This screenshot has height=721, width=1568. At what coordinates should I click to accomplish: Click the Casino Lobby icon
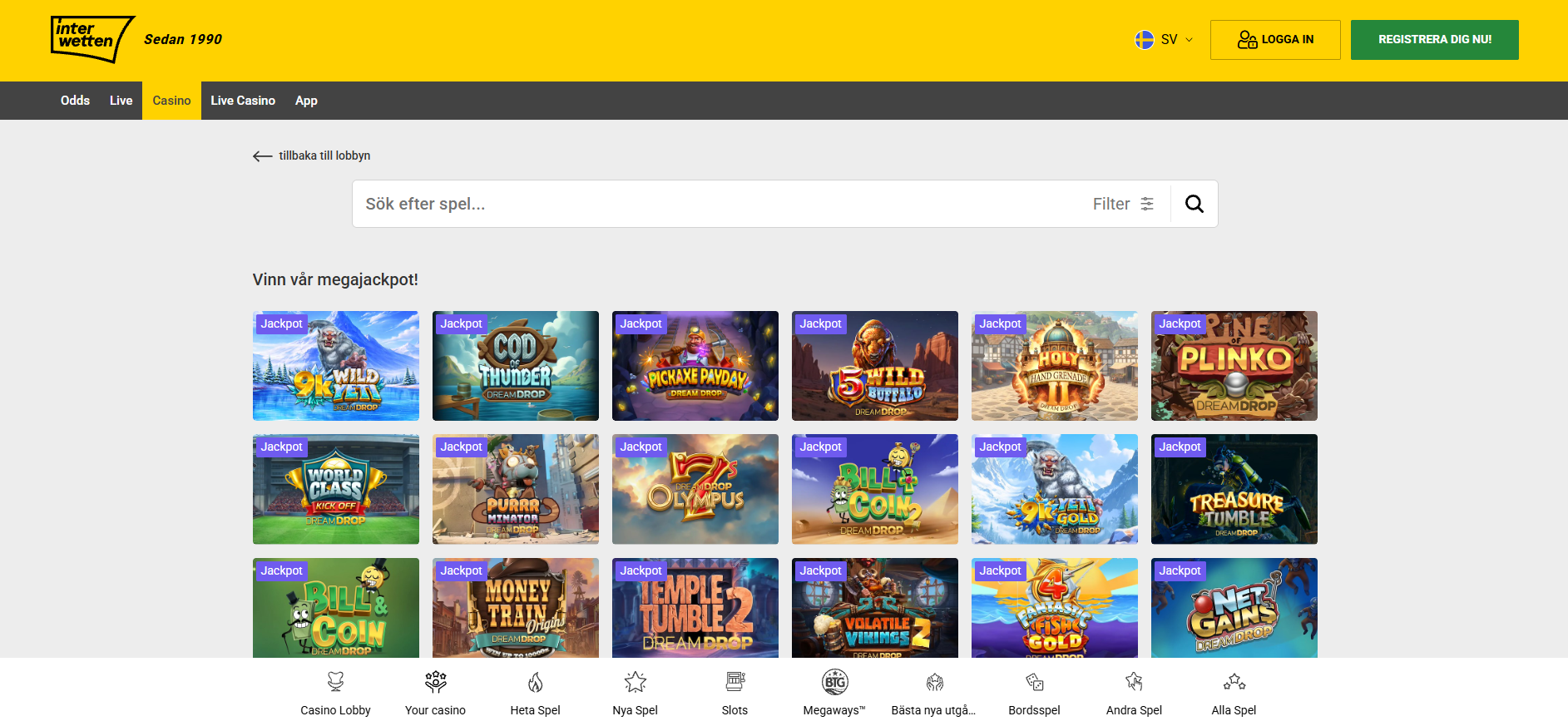click(x=336, y=682)
